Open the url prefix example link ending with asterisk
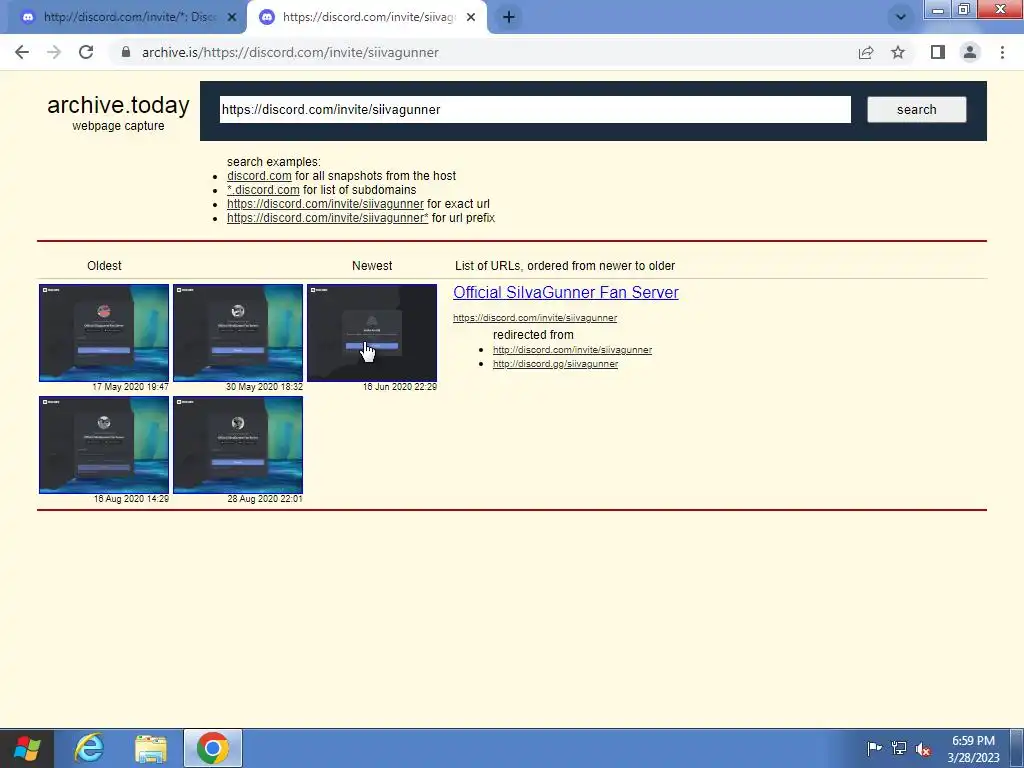1024x768 pixels. [x=328, y=217]
